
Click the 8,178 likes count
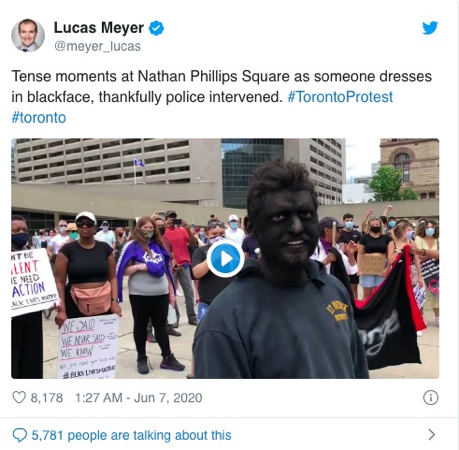[x=47, y=398]
